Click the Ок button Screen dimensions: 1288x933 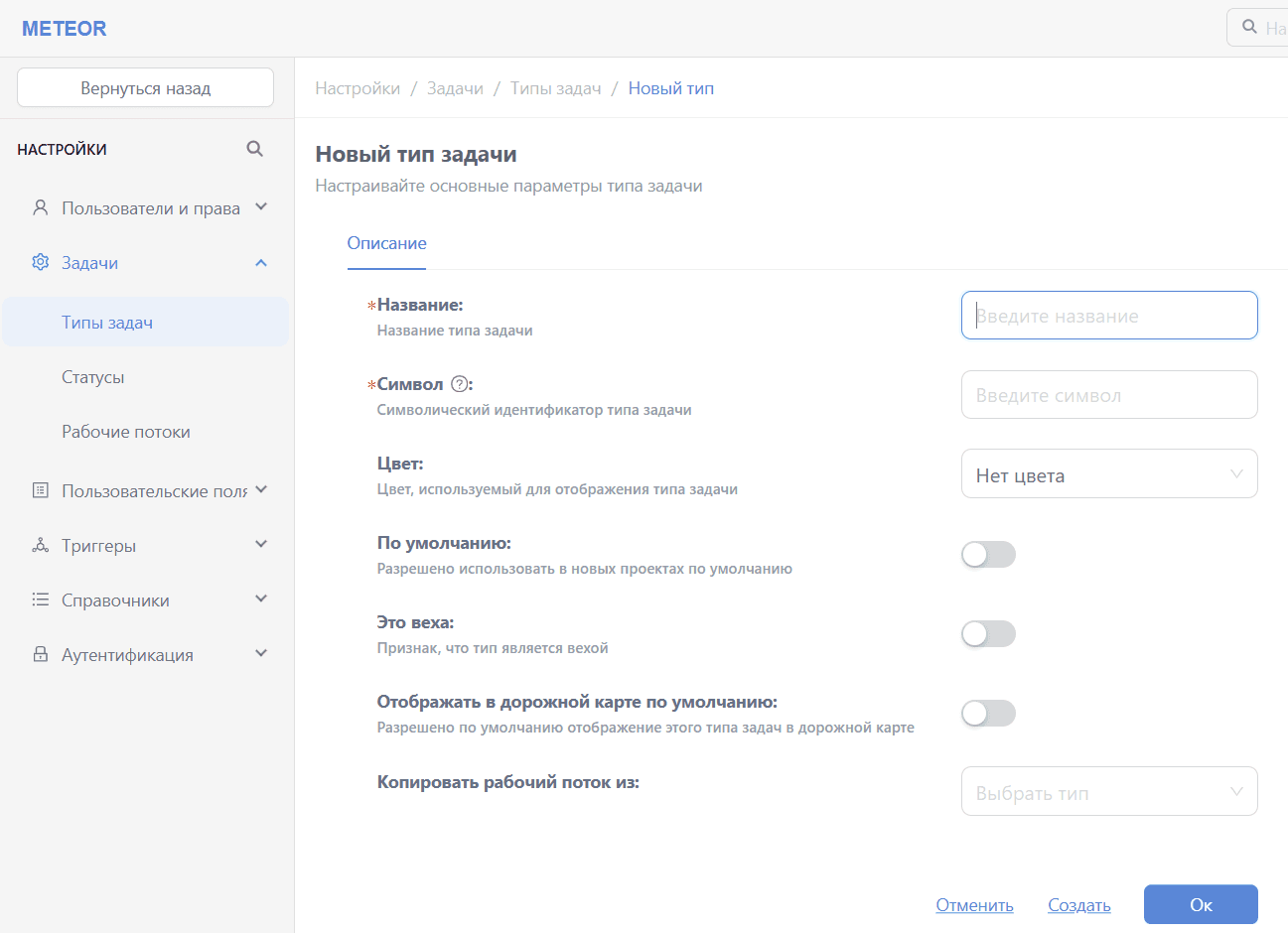pyautogui.click(x=1201, y=904)
